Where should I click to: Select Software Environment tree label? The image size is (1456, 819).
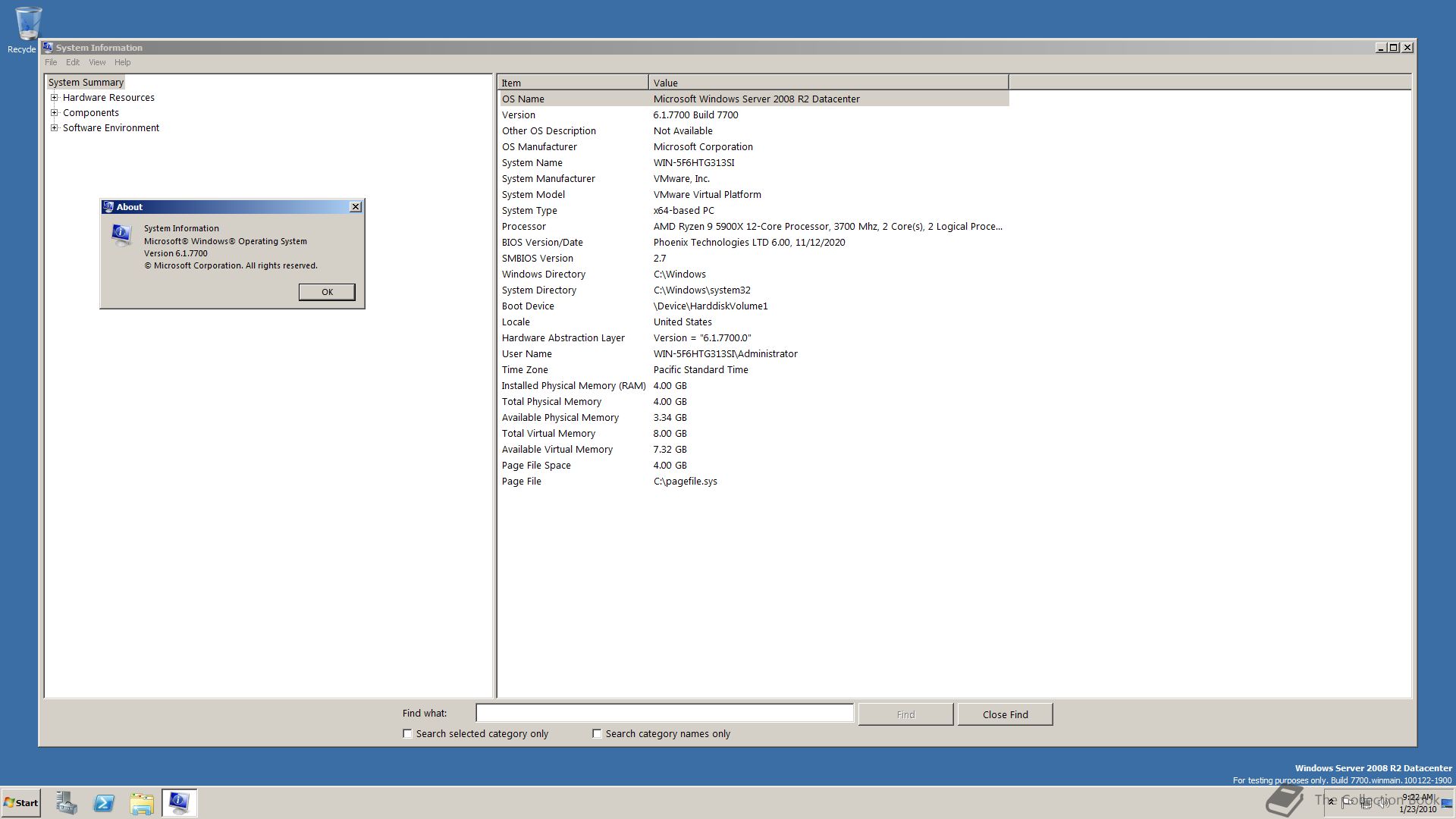[111, 127]
